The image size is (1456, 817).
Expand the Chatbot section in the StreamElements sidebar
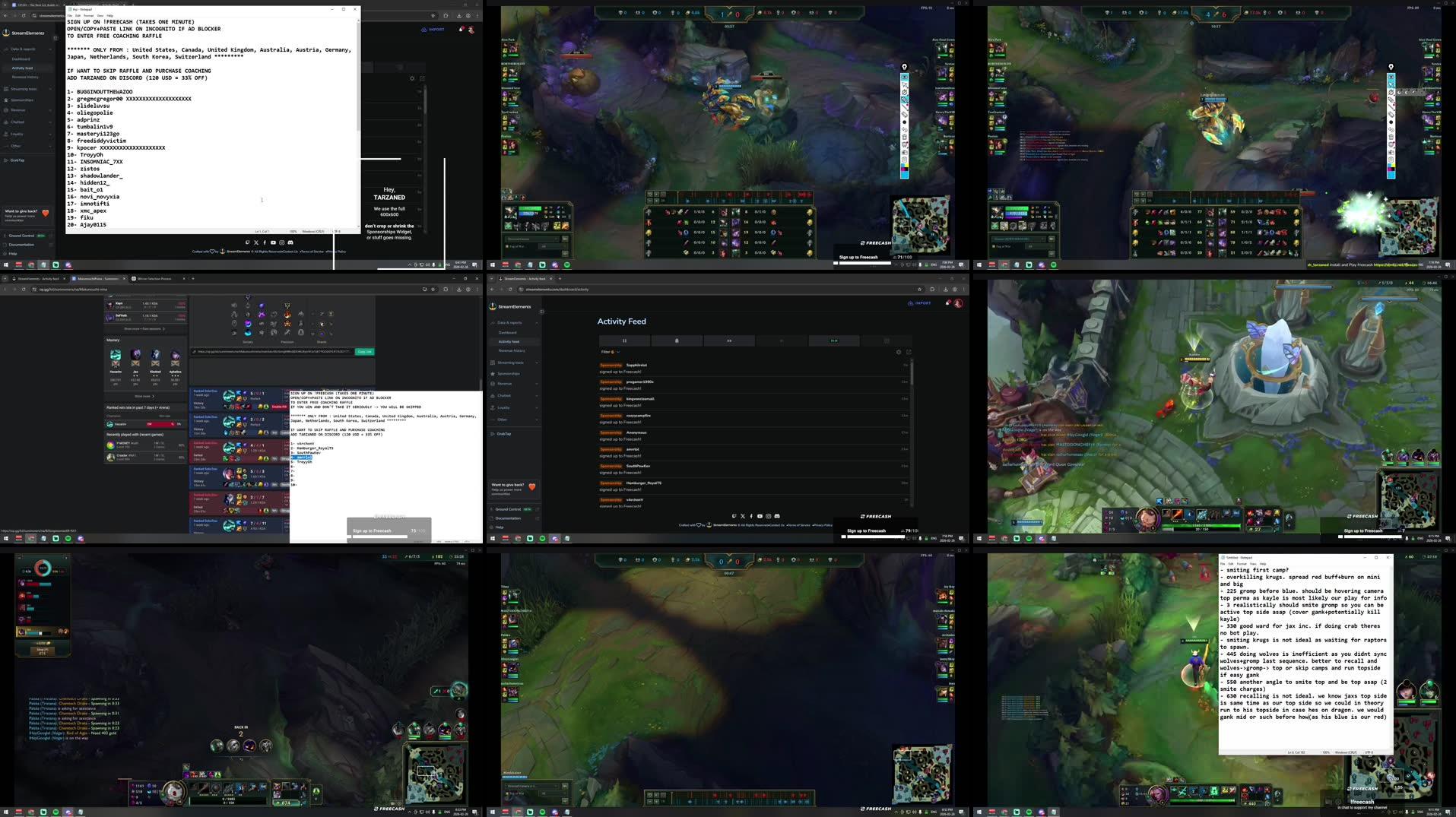coord(504,396)
